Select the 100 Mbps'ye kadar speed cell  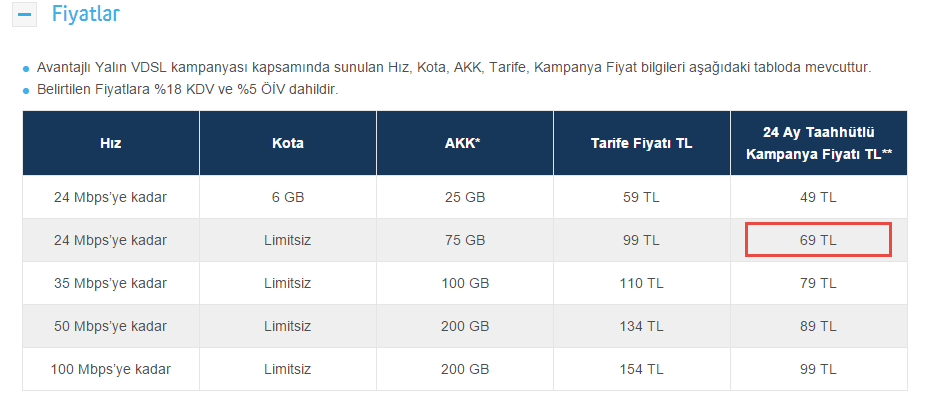coord(111,369)
